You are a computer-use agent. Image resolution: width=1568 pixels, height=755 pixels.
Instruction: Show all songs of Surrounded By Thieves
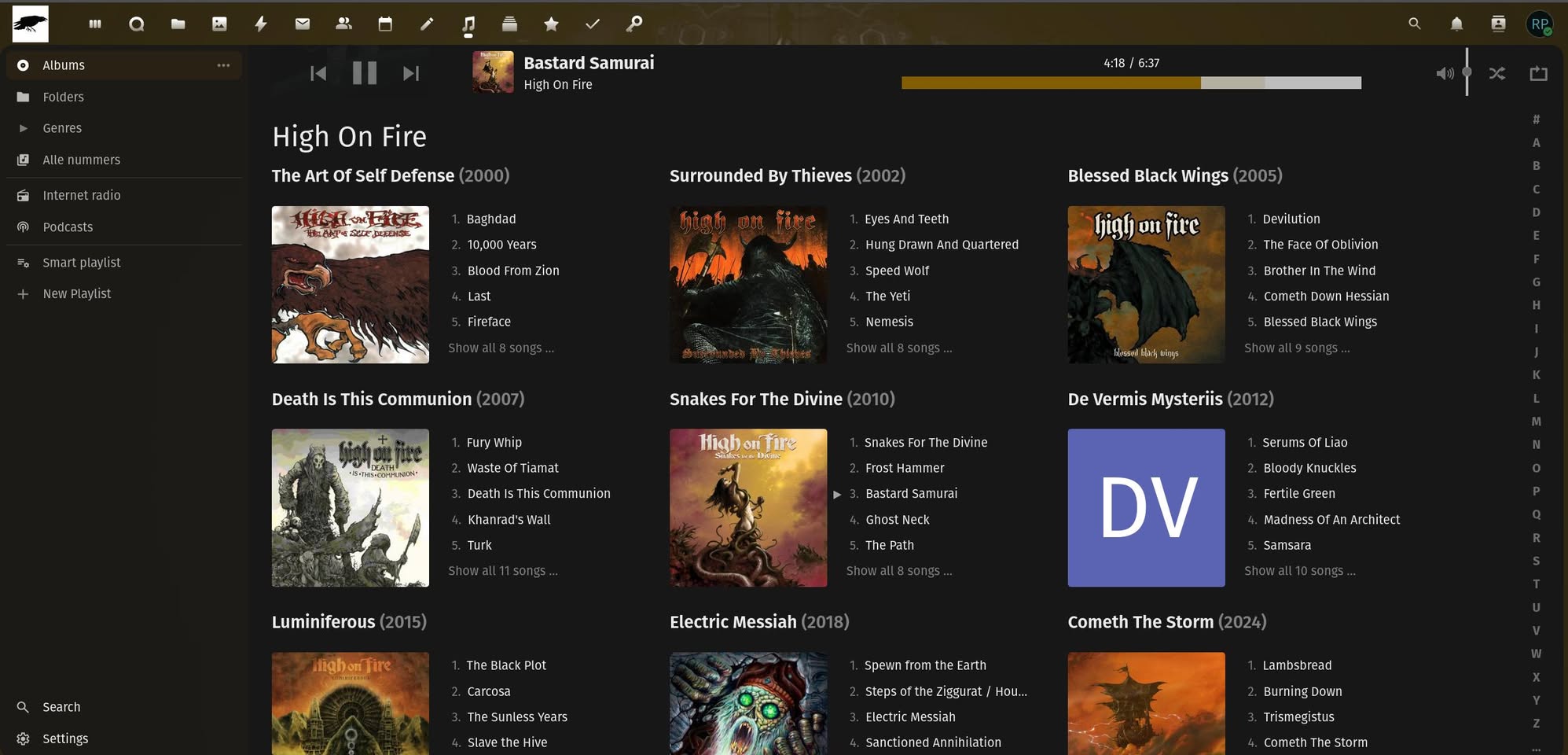[x=899, y=348]
